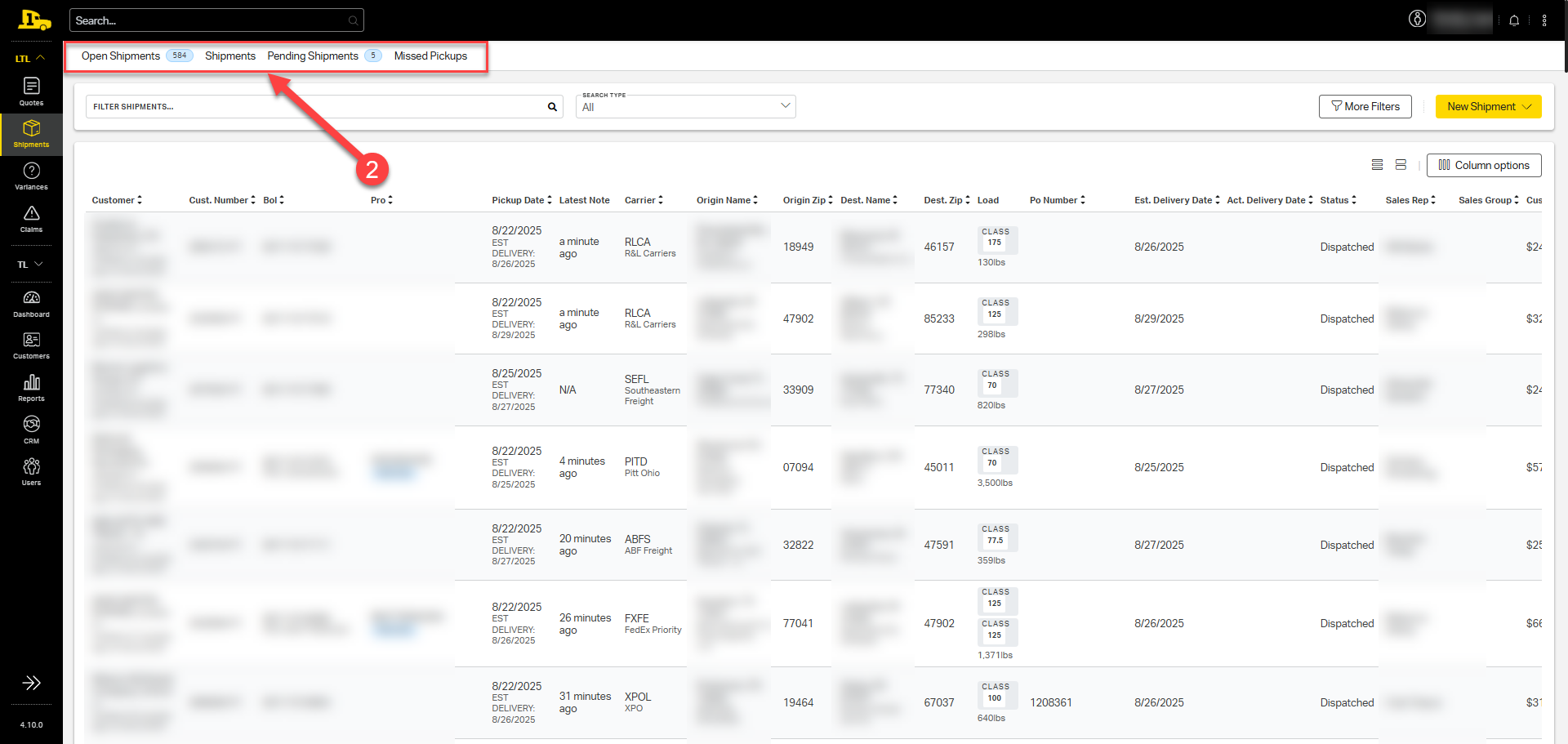Expand the sidebar with the arrow icon
This screenshot has height=744, width=1568.
click(x=31, y=683)
